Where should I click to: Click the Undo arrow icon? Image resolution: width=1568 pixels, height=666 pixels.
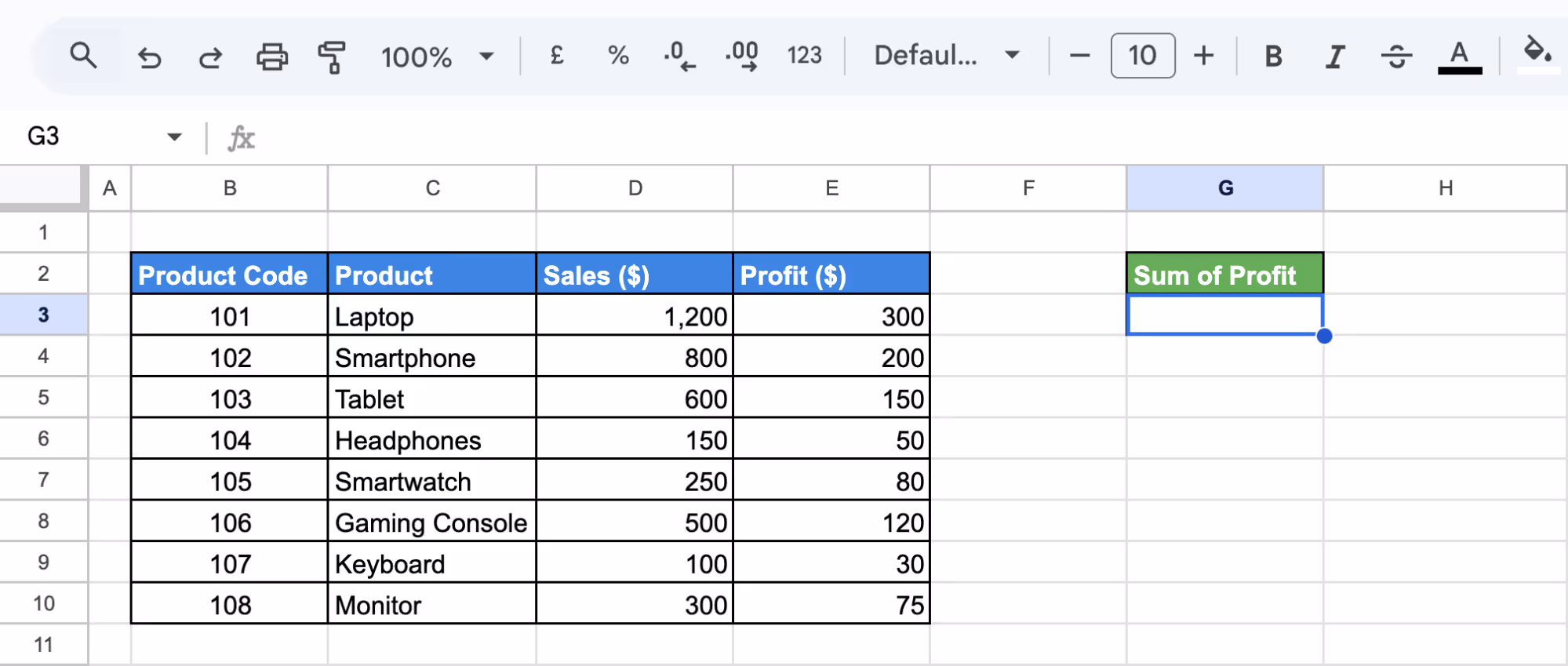[149, 56]
